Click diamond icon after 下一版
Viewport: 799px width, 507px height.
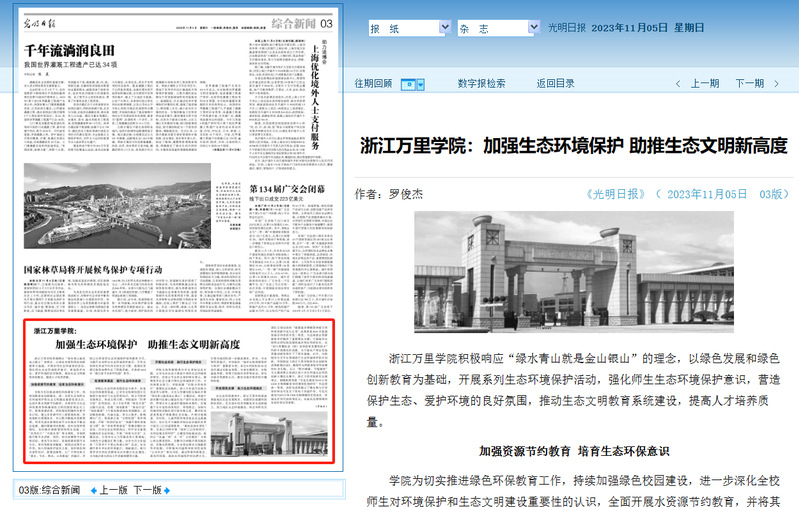(x=167, y=490)
